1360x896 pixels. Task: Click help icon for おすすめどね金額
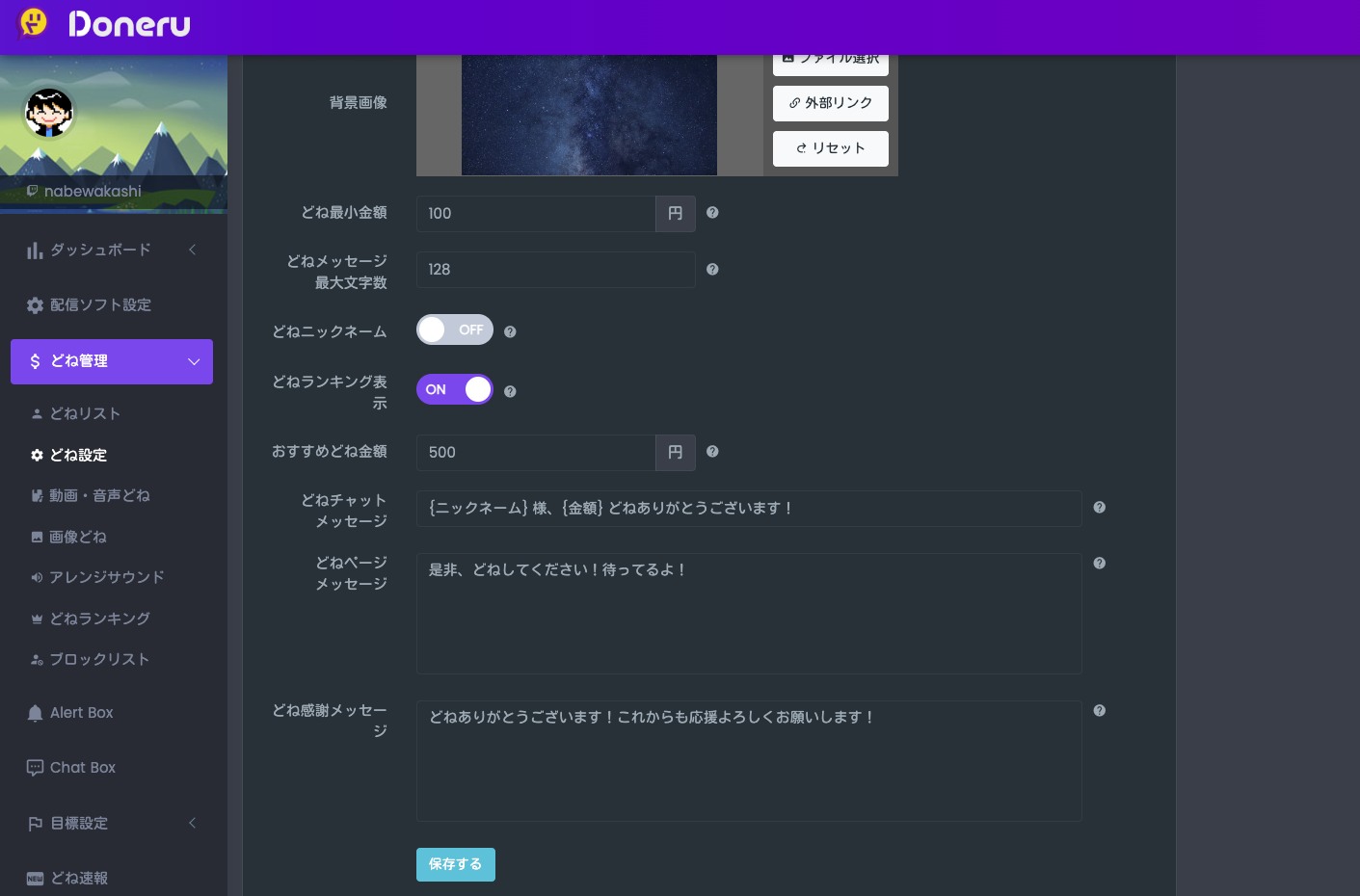712,452
